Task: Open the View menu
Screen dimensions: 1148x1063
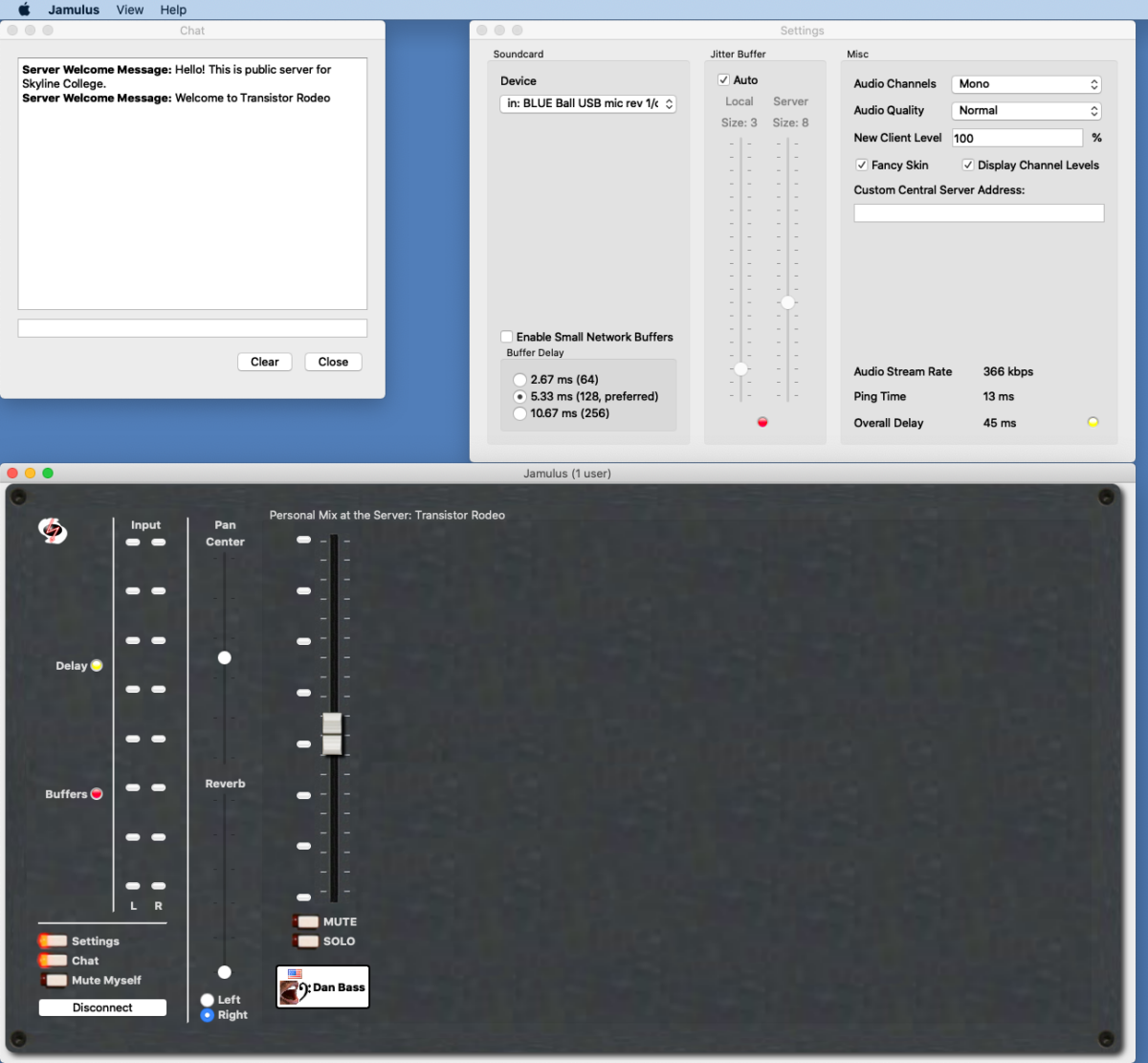Action: point(130,10)
